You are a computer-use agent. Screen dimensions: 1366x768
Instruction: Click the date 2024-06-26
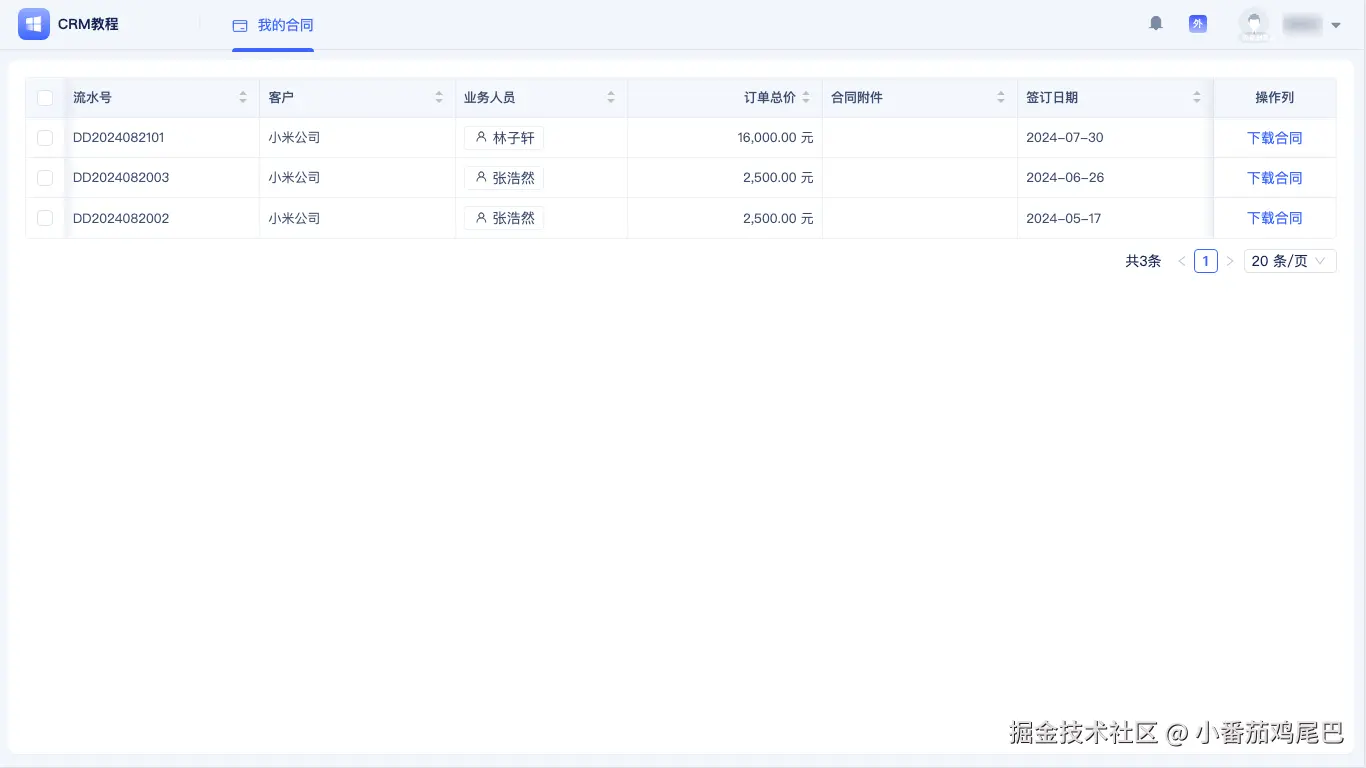pyautogui.click(x=1065, y=178)
